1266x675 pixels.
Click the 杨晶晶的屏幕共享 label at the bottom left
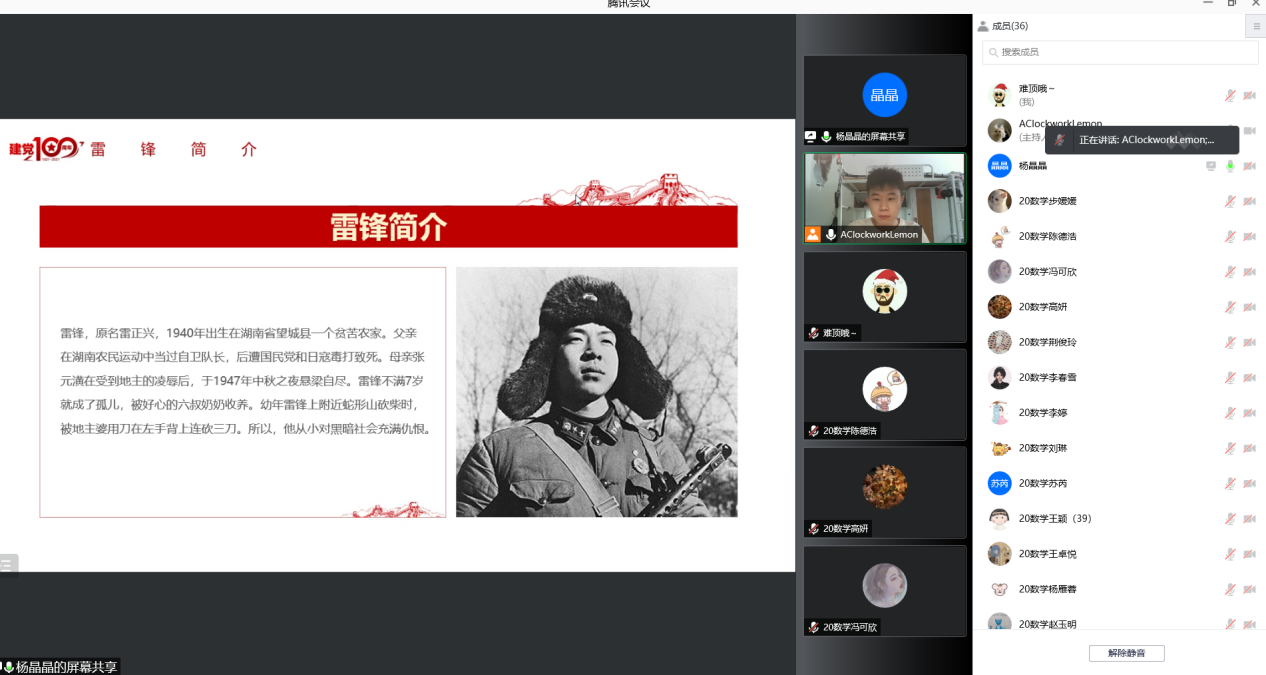pyautogui.click(x=65, y=667)
